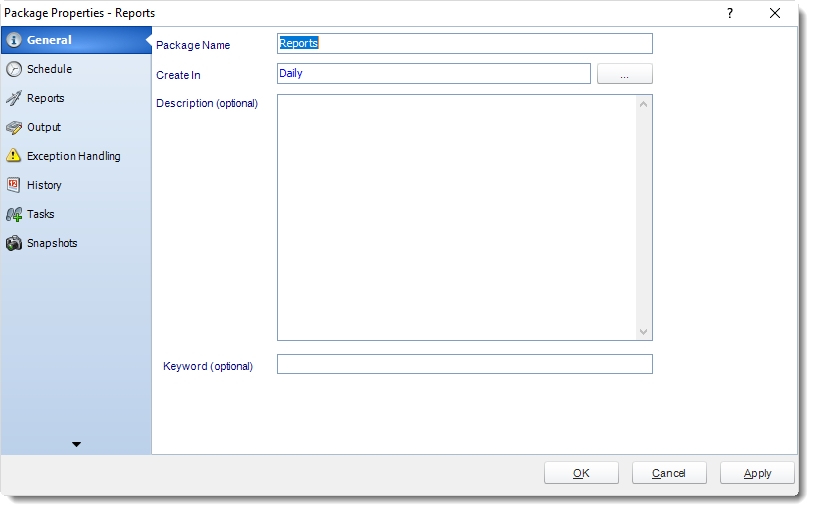This screenshot has width=814, height=511.
Task: Click the Cancel button
Action: pyautogui.click(x=669, y=473)
